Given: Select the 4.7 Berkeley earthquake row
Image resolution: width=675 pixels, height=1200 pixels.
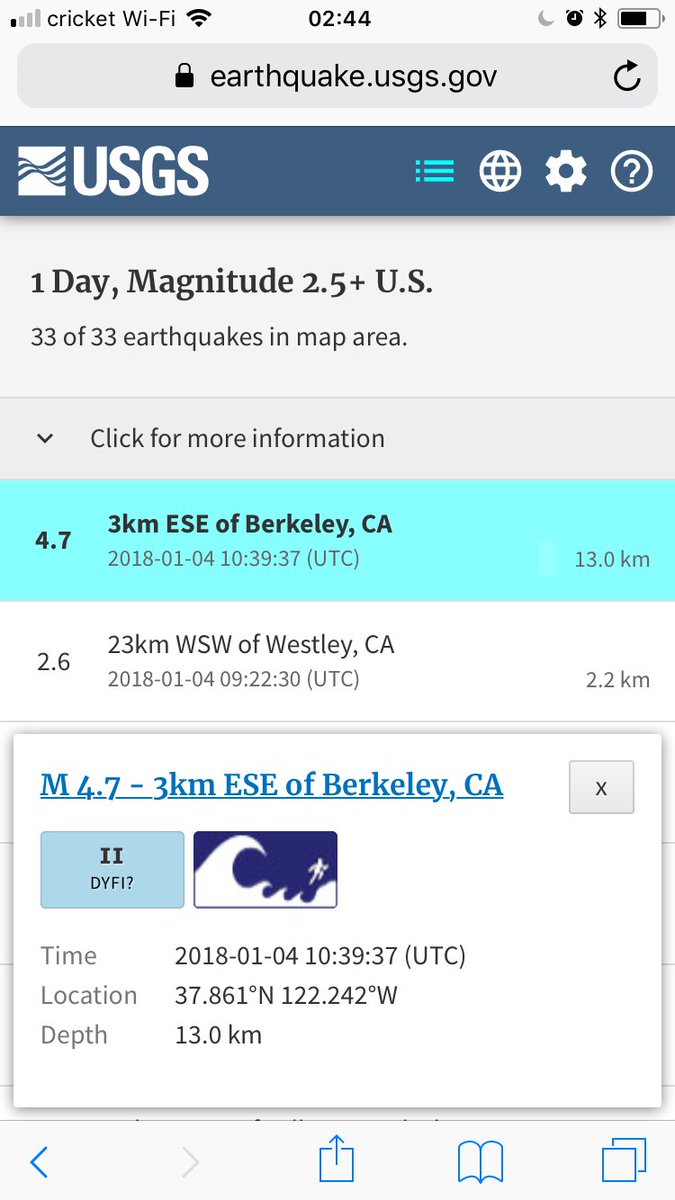Looking at the screenshot, I should [x=337, y=540].
